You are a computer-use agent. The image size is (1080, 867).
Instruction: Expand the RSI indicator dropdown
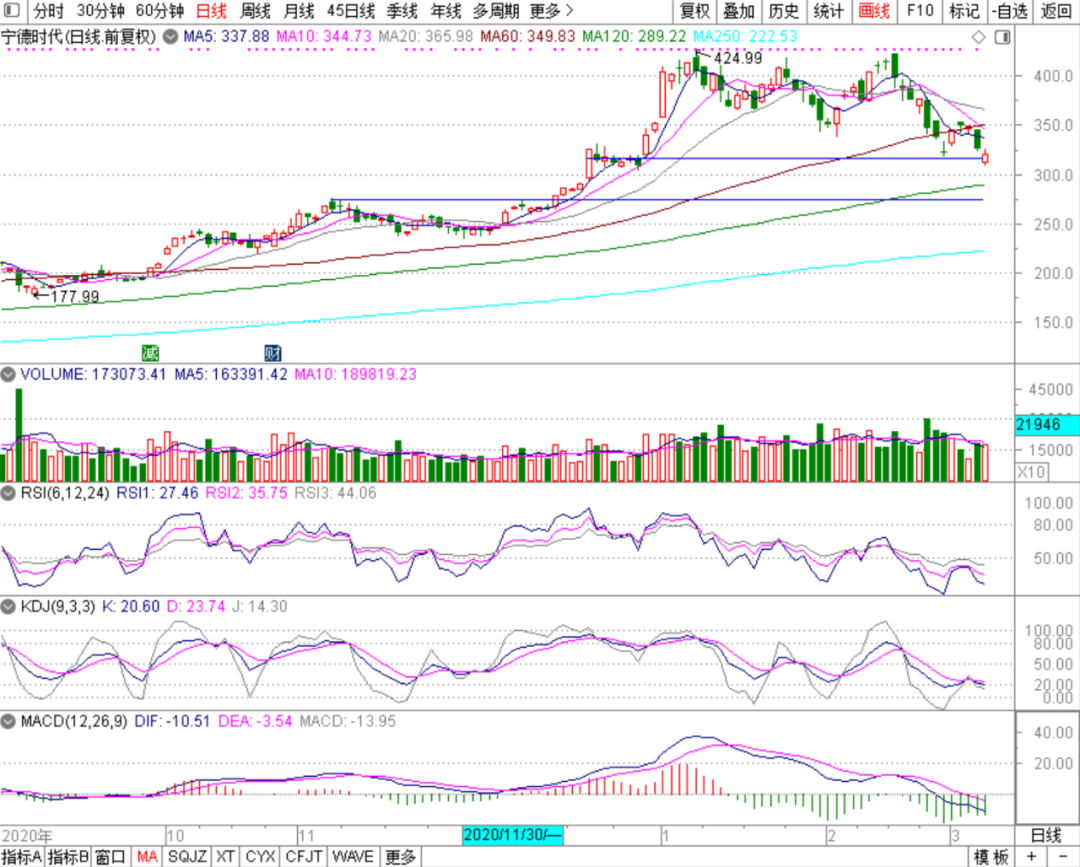(x=8, y=493)
